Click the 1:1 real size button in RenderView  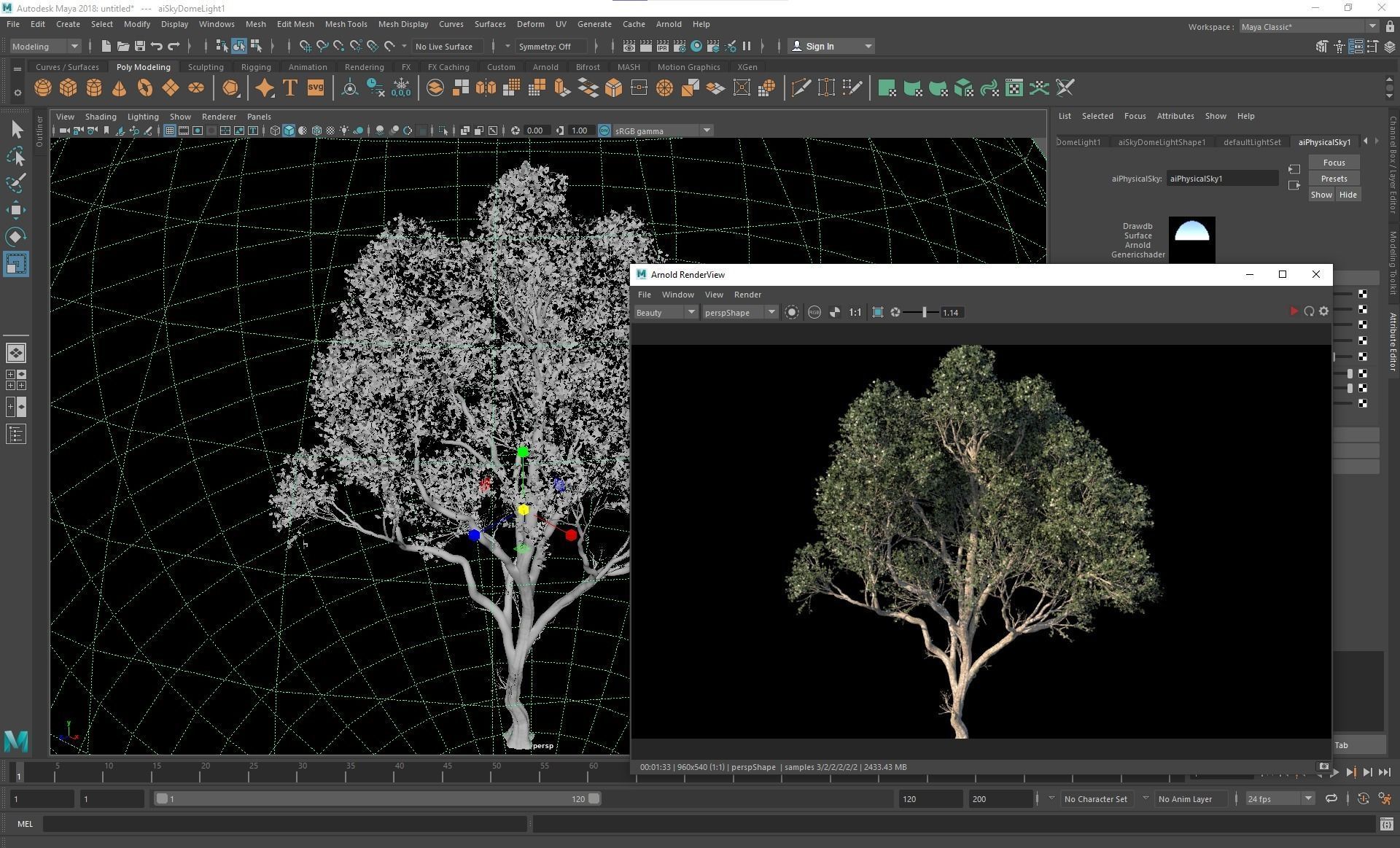click(855, 312)
